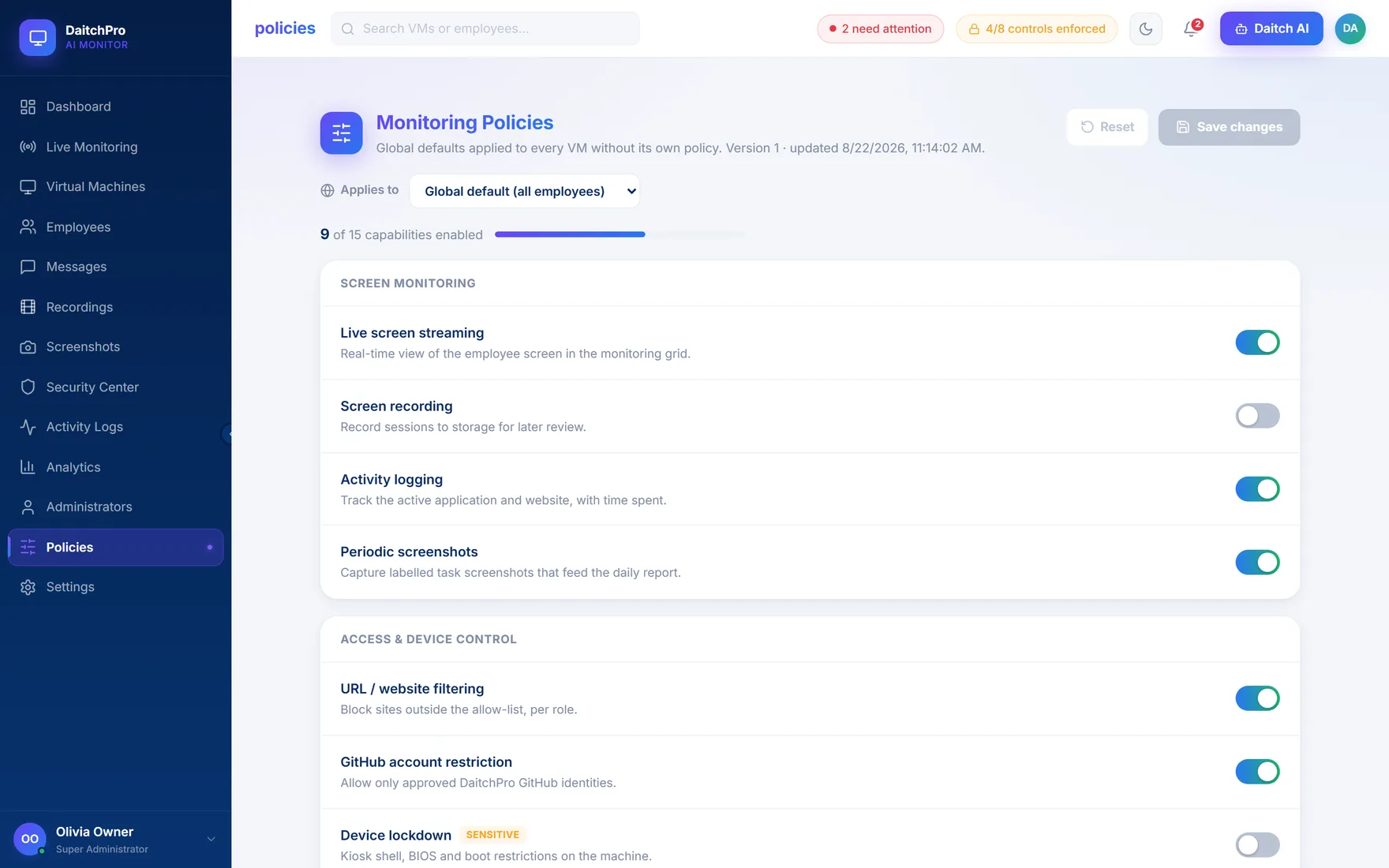Click the 2 need attention badge

point(880,29)
